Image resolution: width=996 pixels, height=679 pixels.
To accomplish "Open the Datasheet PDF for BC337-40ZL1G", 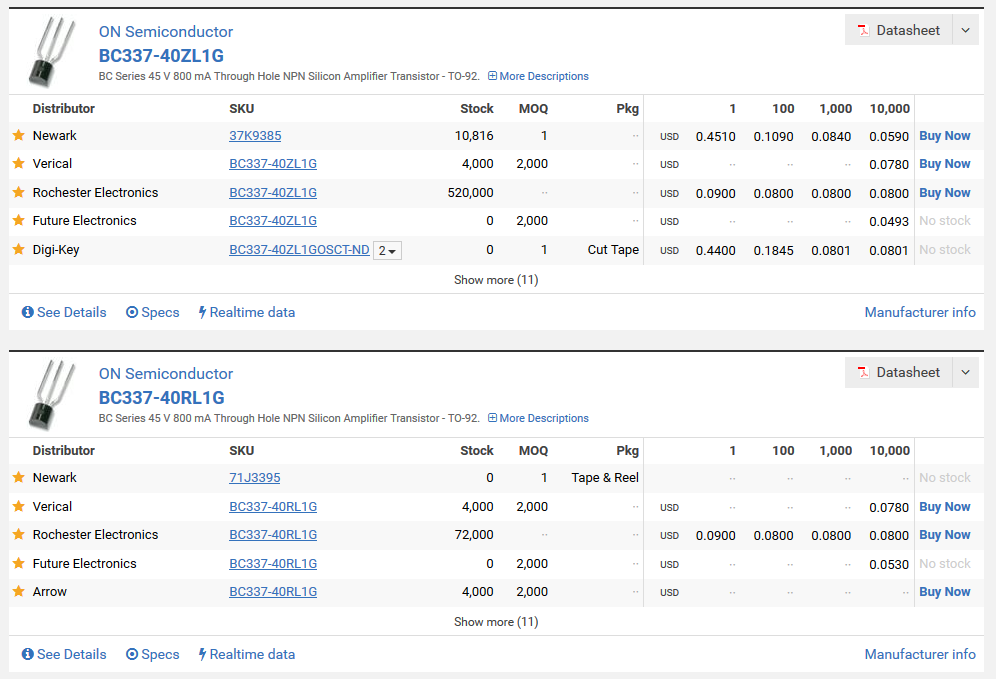I will coord(898,30).
